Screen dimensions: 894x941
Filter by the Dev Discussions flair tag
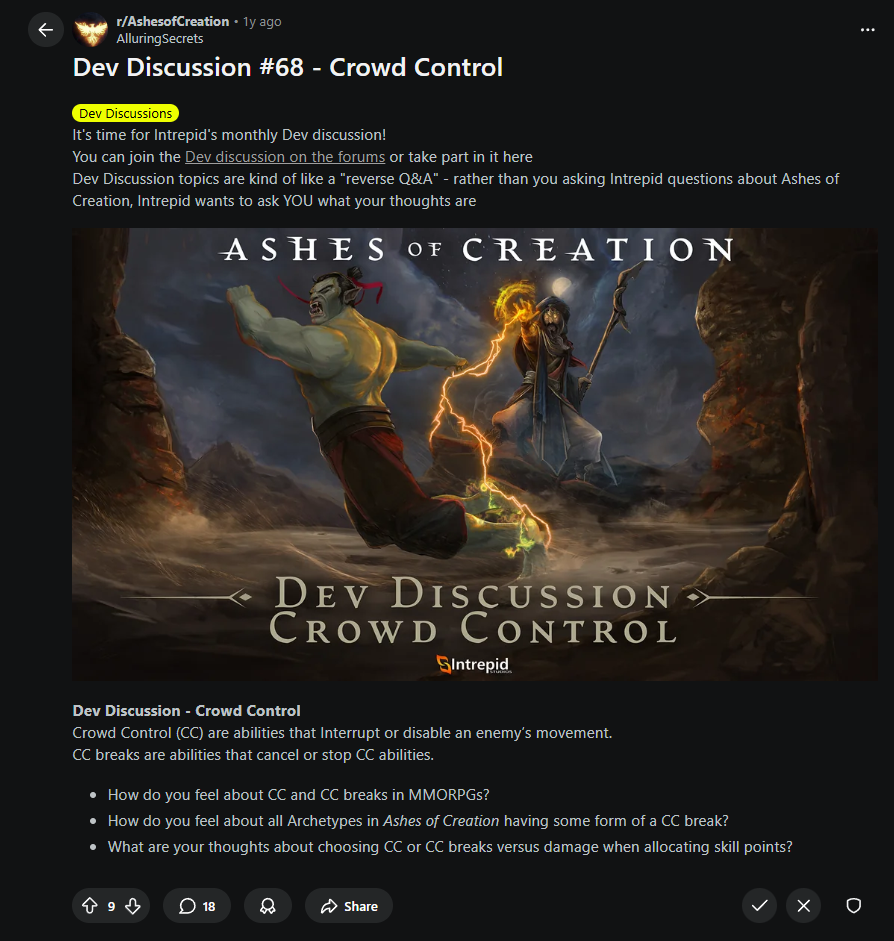coord(125,113)
